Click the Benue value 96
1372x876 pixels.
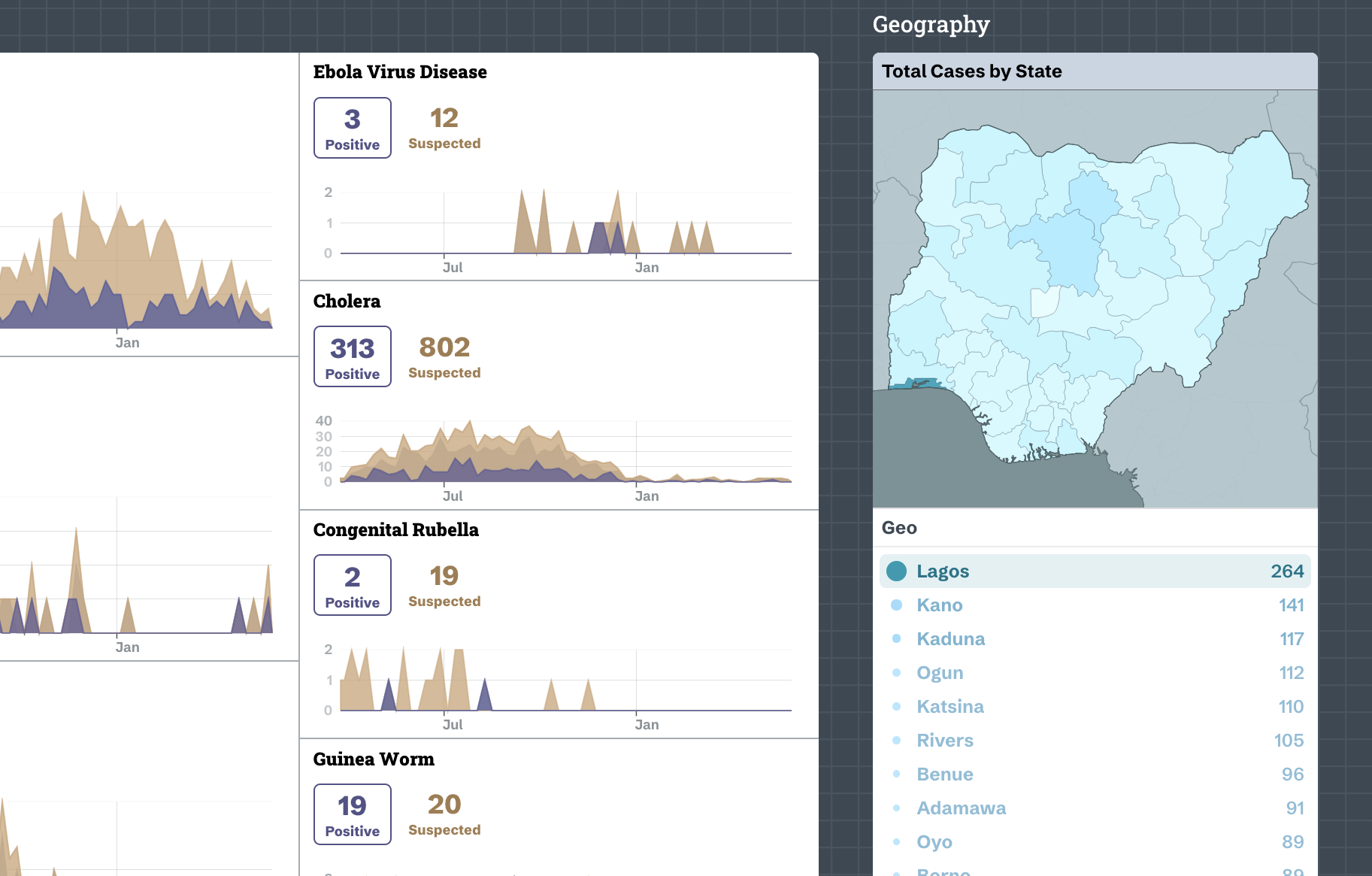(x=1293, y=774)
